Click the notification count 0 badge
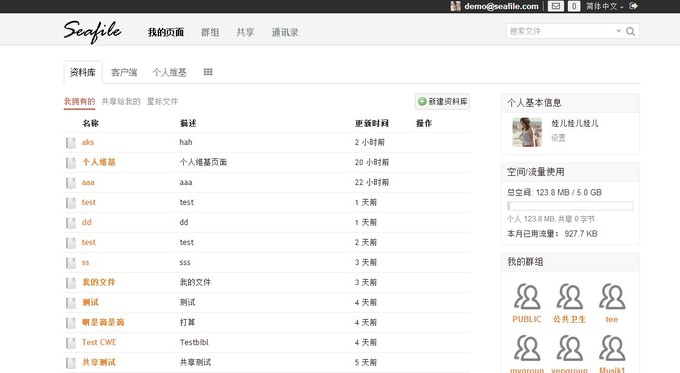The image size is (680, 373). click(574, 6)
